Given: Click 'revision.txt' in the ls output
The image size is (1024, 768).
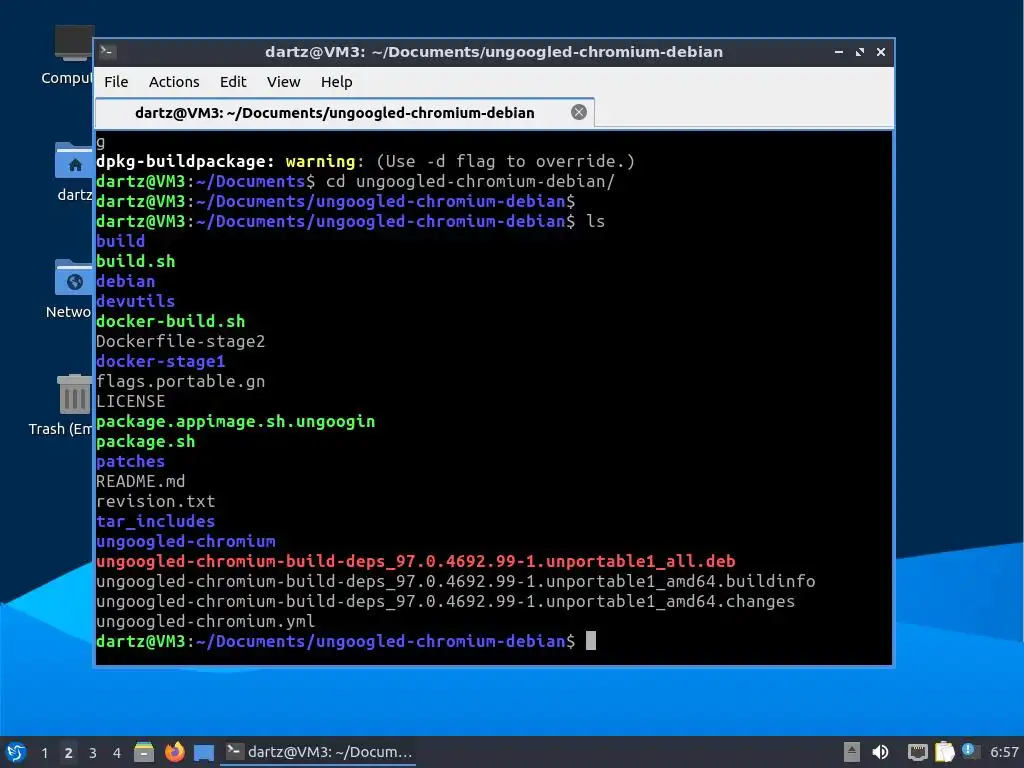Looking at the screenshot, I should coord(155,502).
